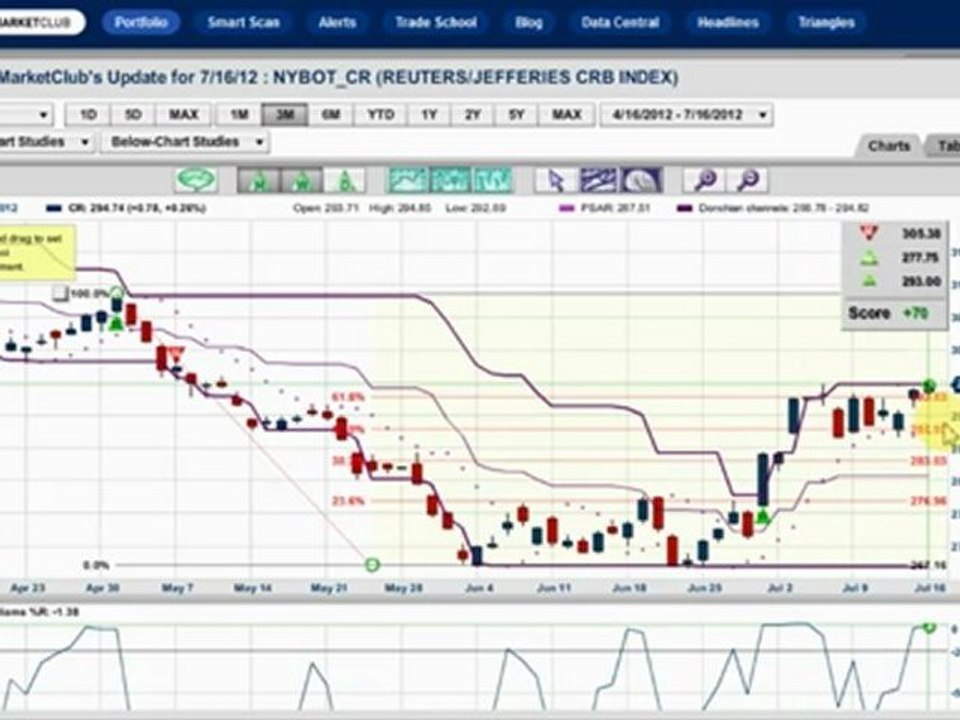Select the 5Y time range
960x720 pixels.
pos(516,114)
